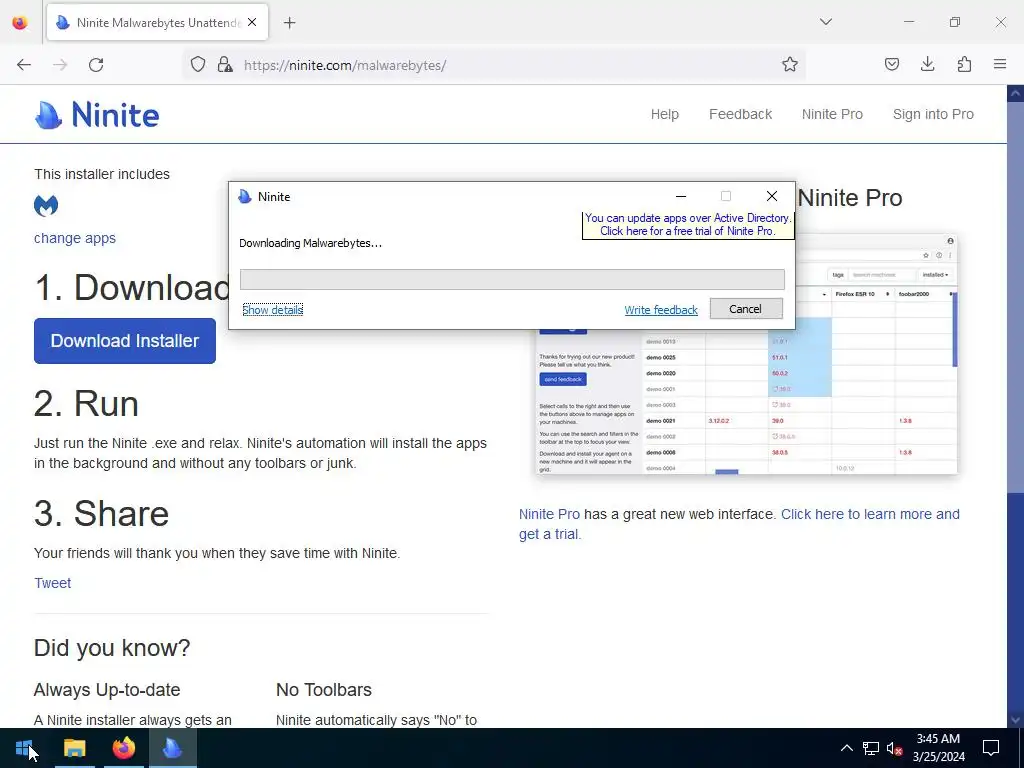Click the change apps link
This screenshot has width=1024, height=768.
point(74,238)
